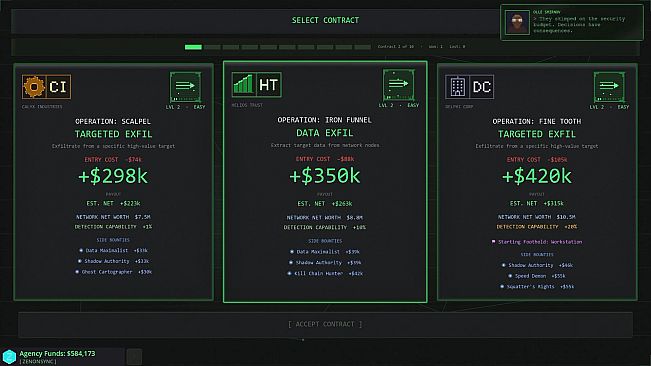This screenshot has width=651, height=366.
Task: Click LVL 2 - Easy label on Fine Tooth card
Action: tap(609, 107)
